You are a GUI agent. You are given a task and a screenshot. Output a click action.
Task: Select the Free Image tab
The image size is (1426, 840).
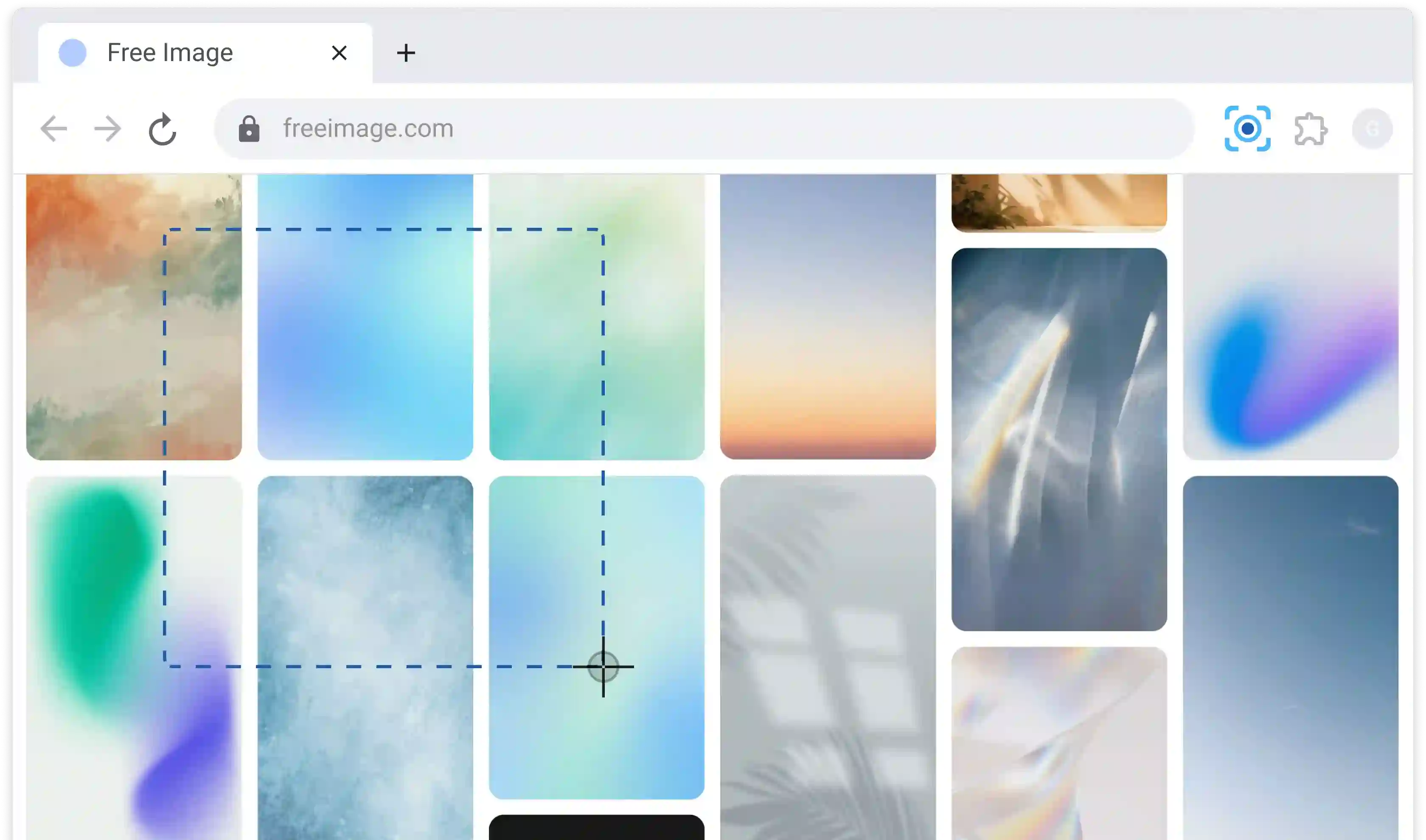pyautogui.click(x=170, y=52)
